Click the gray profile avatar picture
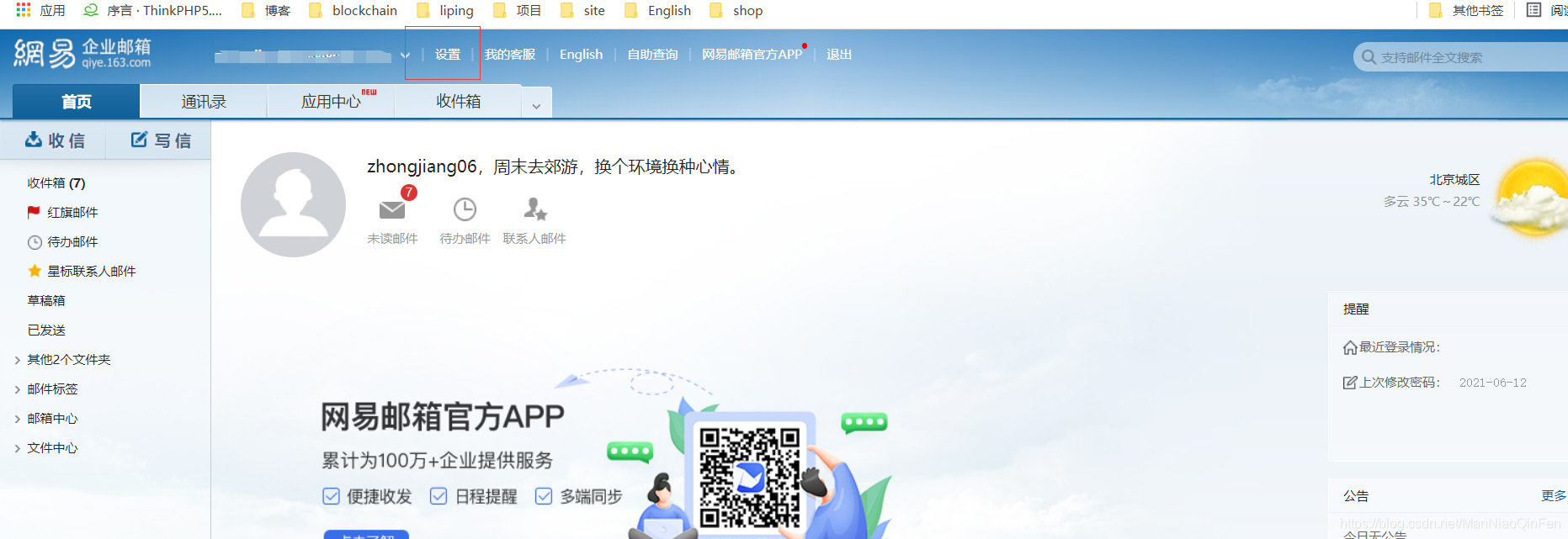1568x539 pixels. pos(293,204)
